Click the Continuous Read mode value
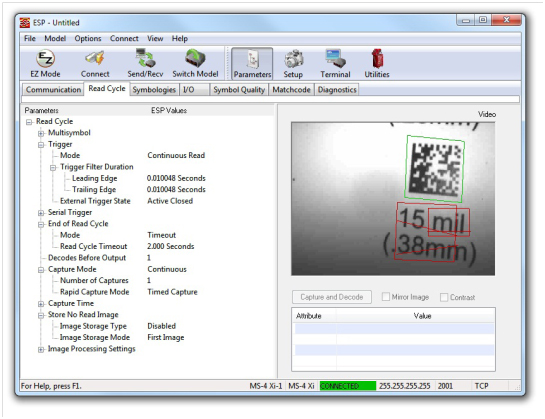This screenshot has width=545, height=419. [176, 155]
